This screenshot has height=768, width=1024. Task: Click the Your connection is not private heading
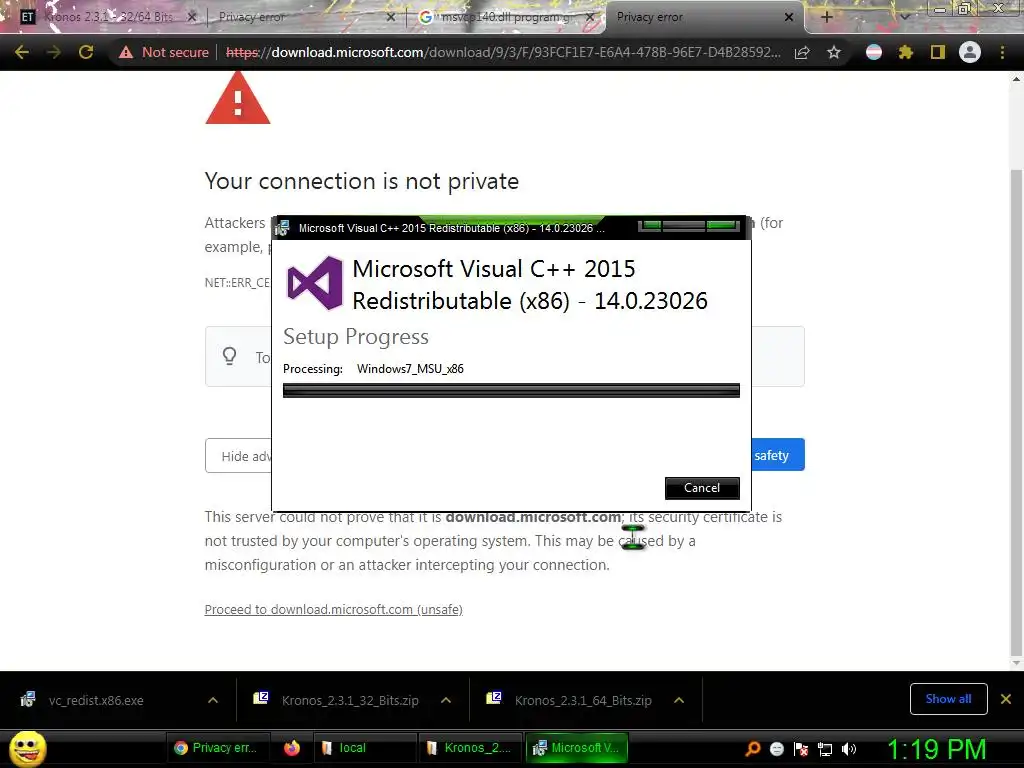362,181
